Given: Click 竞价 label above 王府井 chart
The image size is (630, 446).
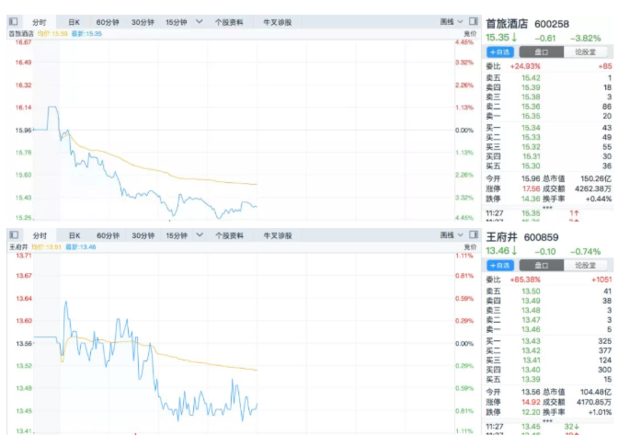Looking at the screenshot, I should tap(470, 247).
